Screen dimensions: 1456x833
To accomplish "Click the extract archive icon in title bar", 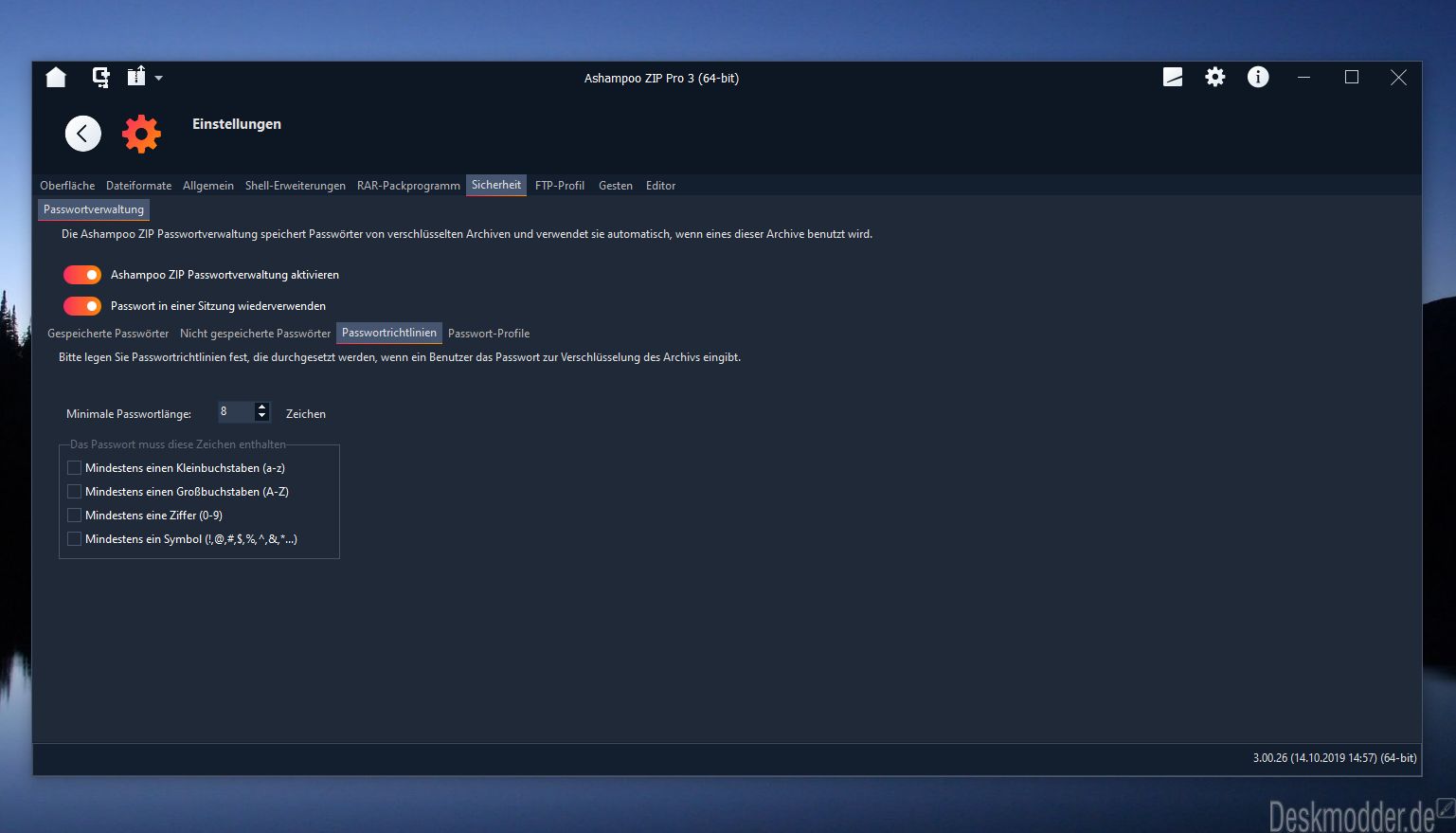I will (x=136, y=77).
